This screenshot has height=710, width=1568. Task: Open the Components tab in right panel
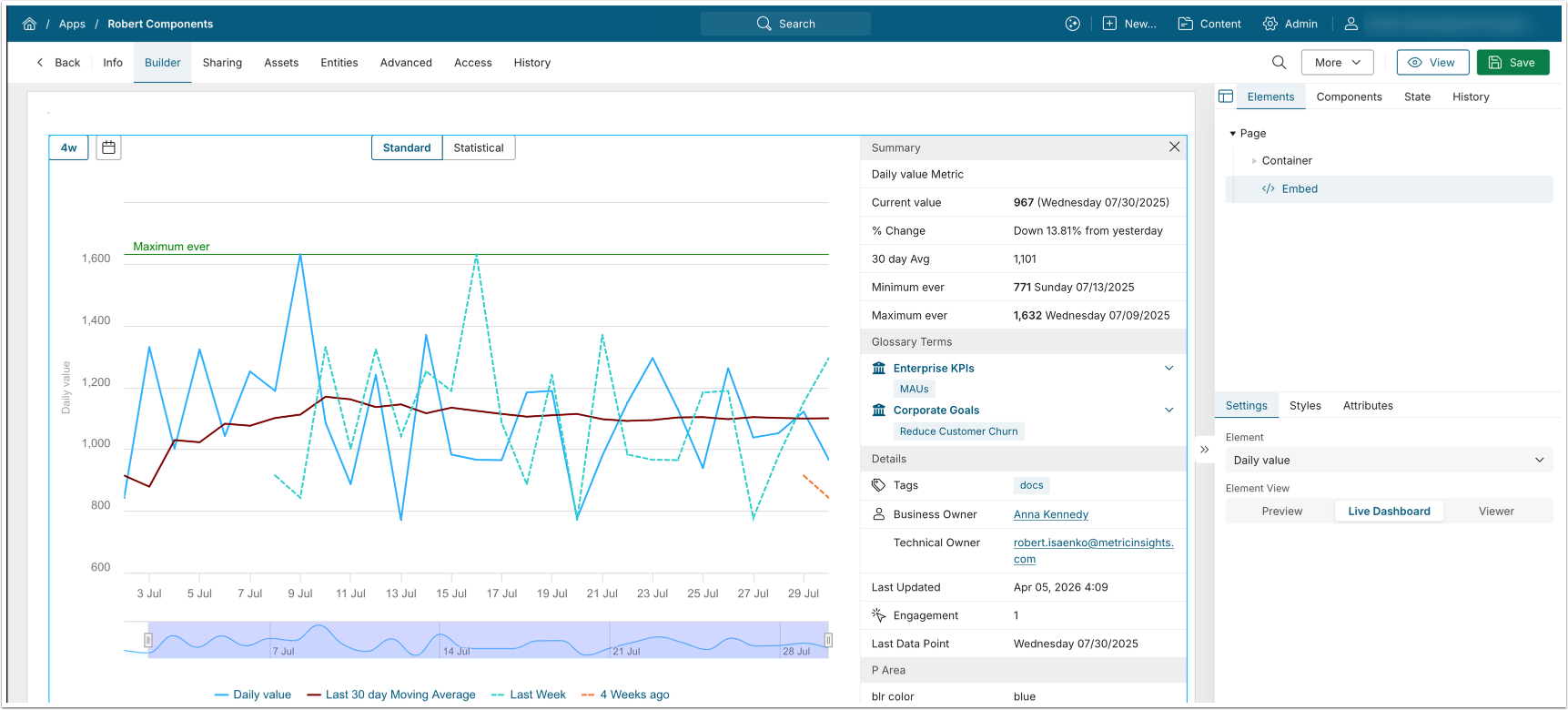pyautogui.click(x=1349, y=96)
